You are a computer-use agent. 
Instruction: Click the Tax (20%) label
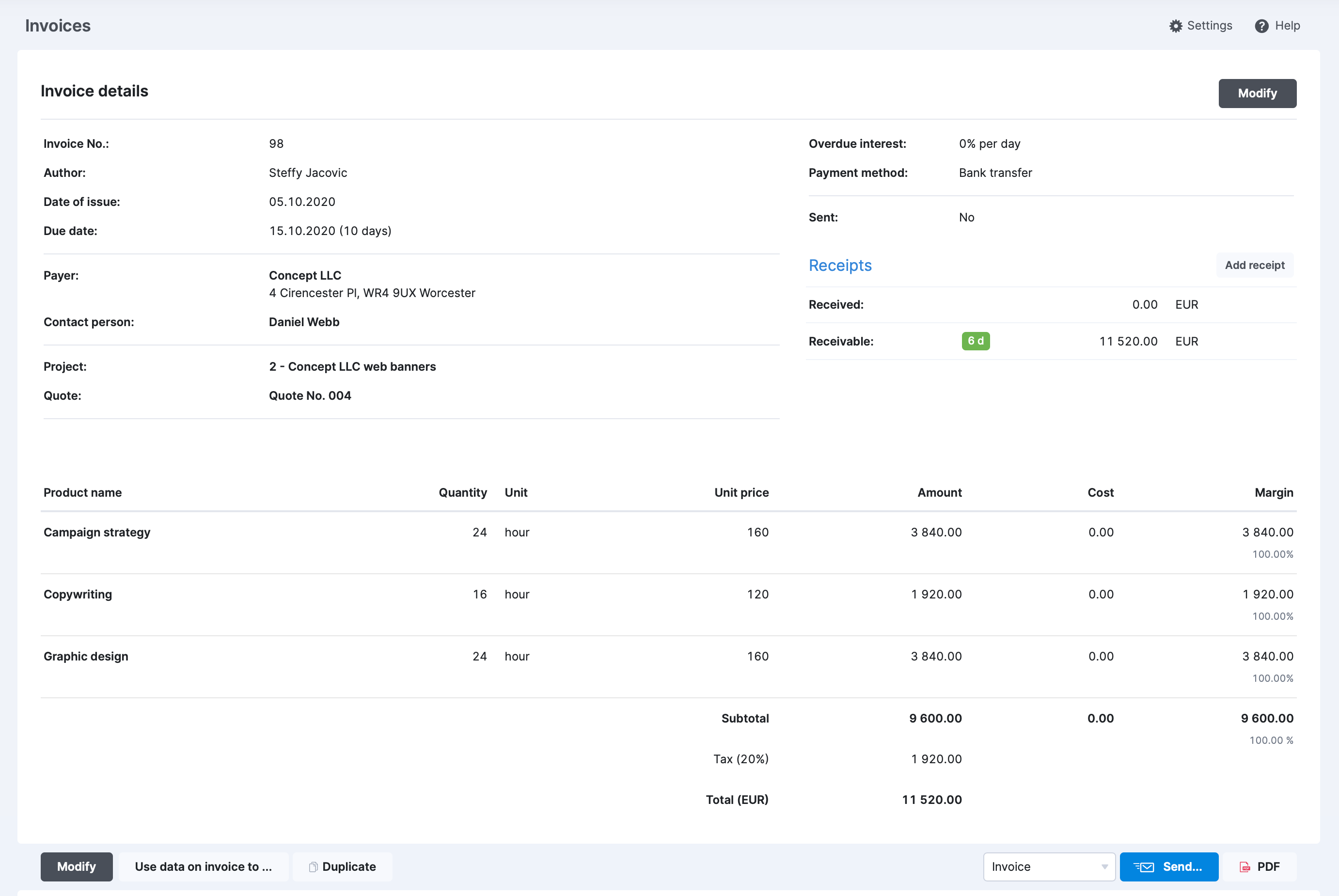(740, 759)
